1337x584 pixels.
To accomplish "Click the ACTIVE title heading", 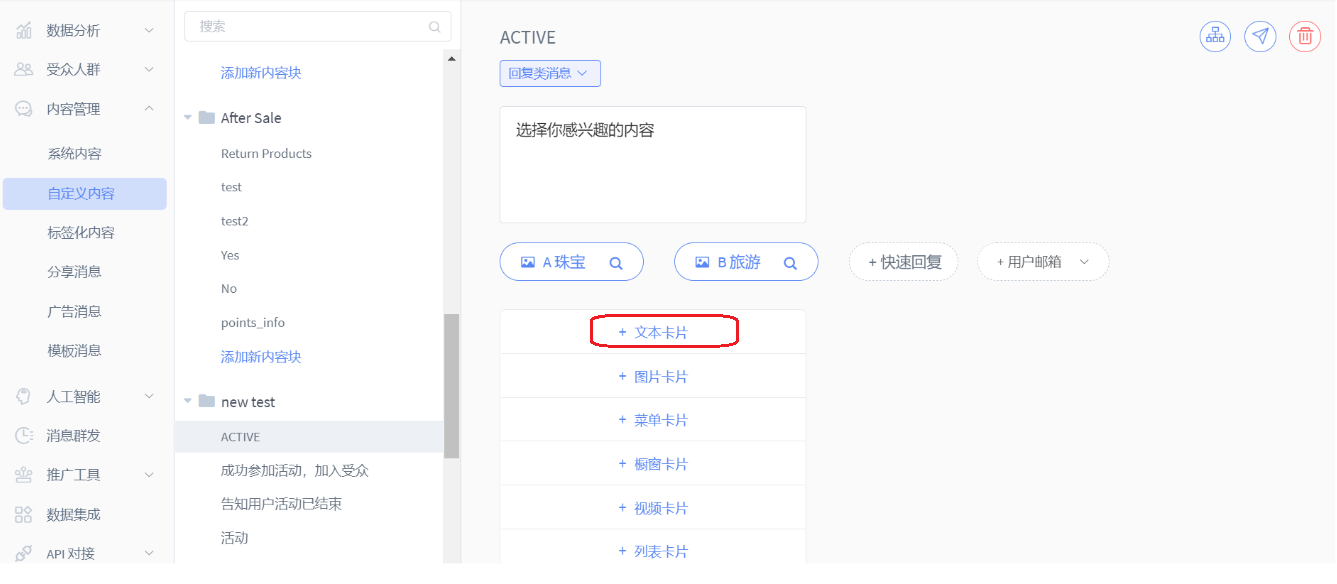I will pyautogui.click(x=528, y=38).
